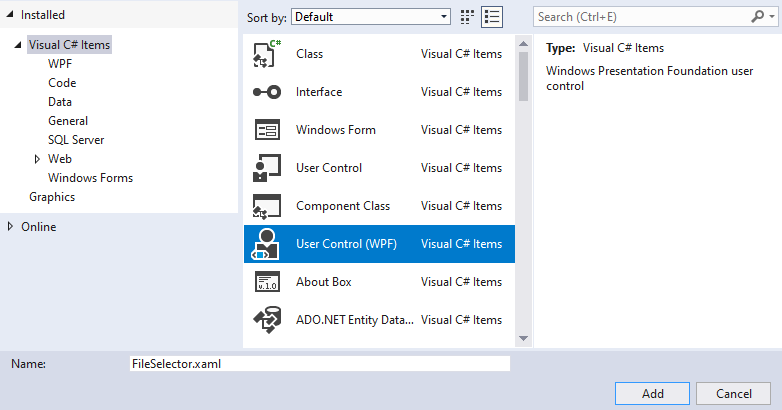Select General category in tree
Screen dimensions: 782x410
[x=68, y=121]
